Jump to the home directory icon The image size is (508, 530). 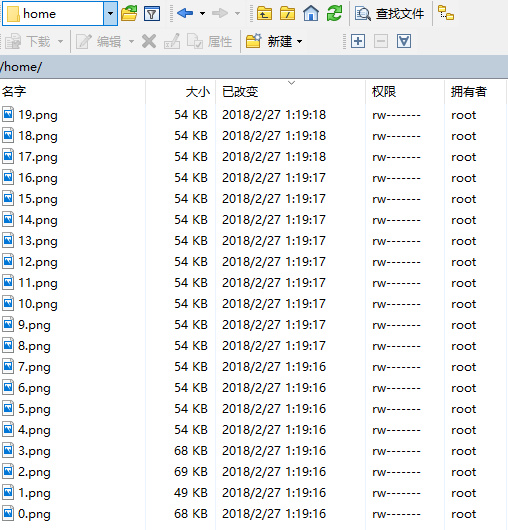coord(311,14)
